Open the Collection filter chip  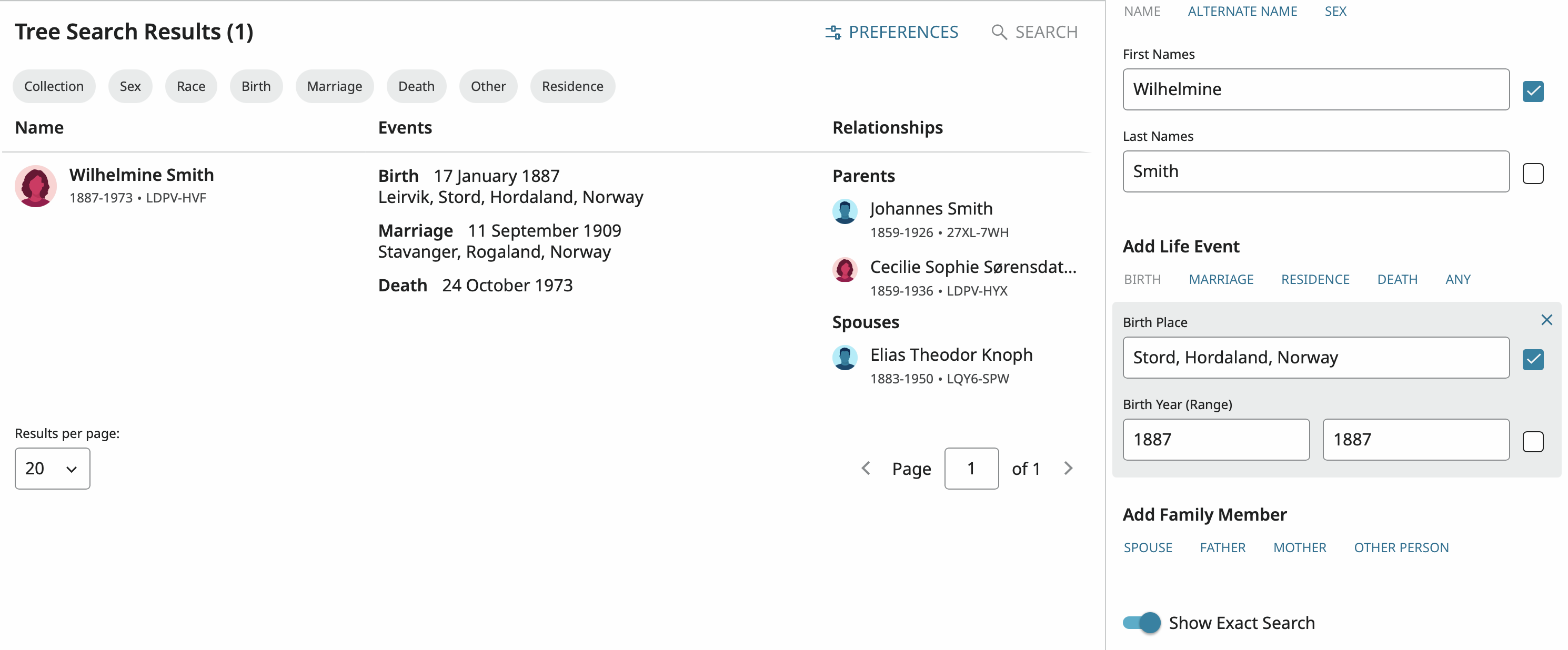tap(54, 86)
